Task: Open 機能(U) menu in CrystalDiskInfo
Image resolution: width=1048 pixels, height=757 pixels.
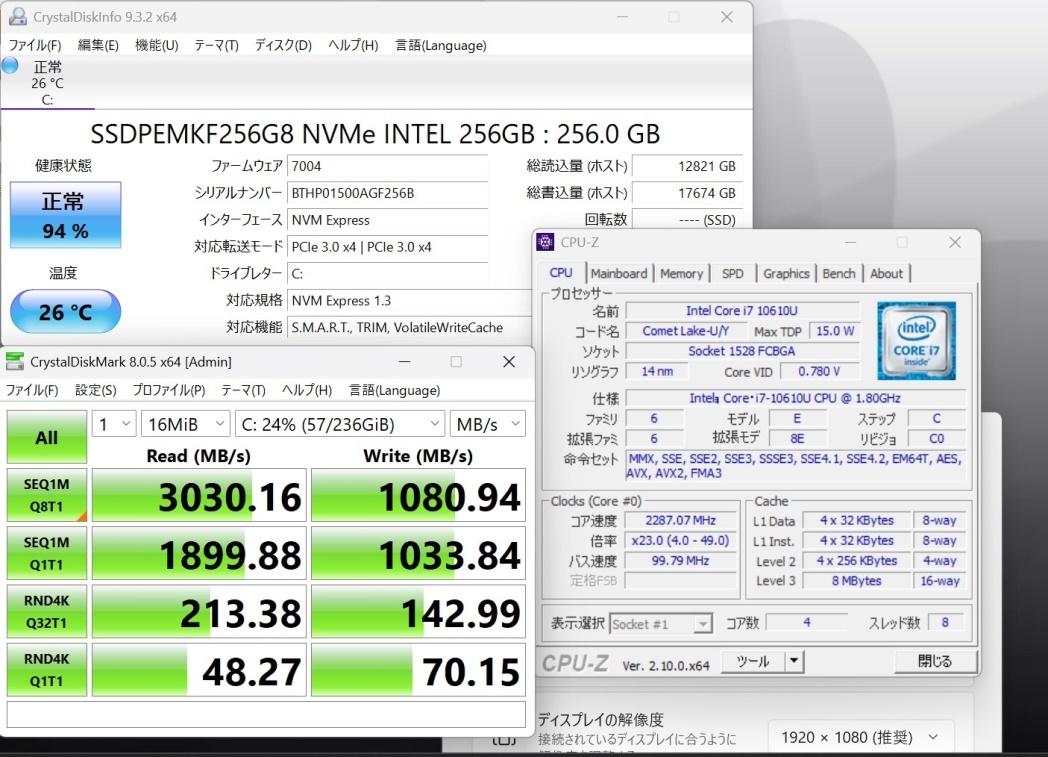Action: tap(156, 45)
